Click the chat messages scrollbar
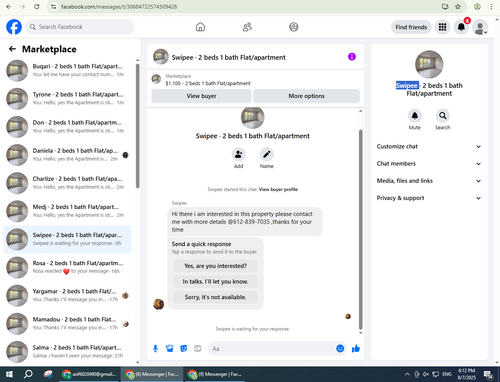 360,230
